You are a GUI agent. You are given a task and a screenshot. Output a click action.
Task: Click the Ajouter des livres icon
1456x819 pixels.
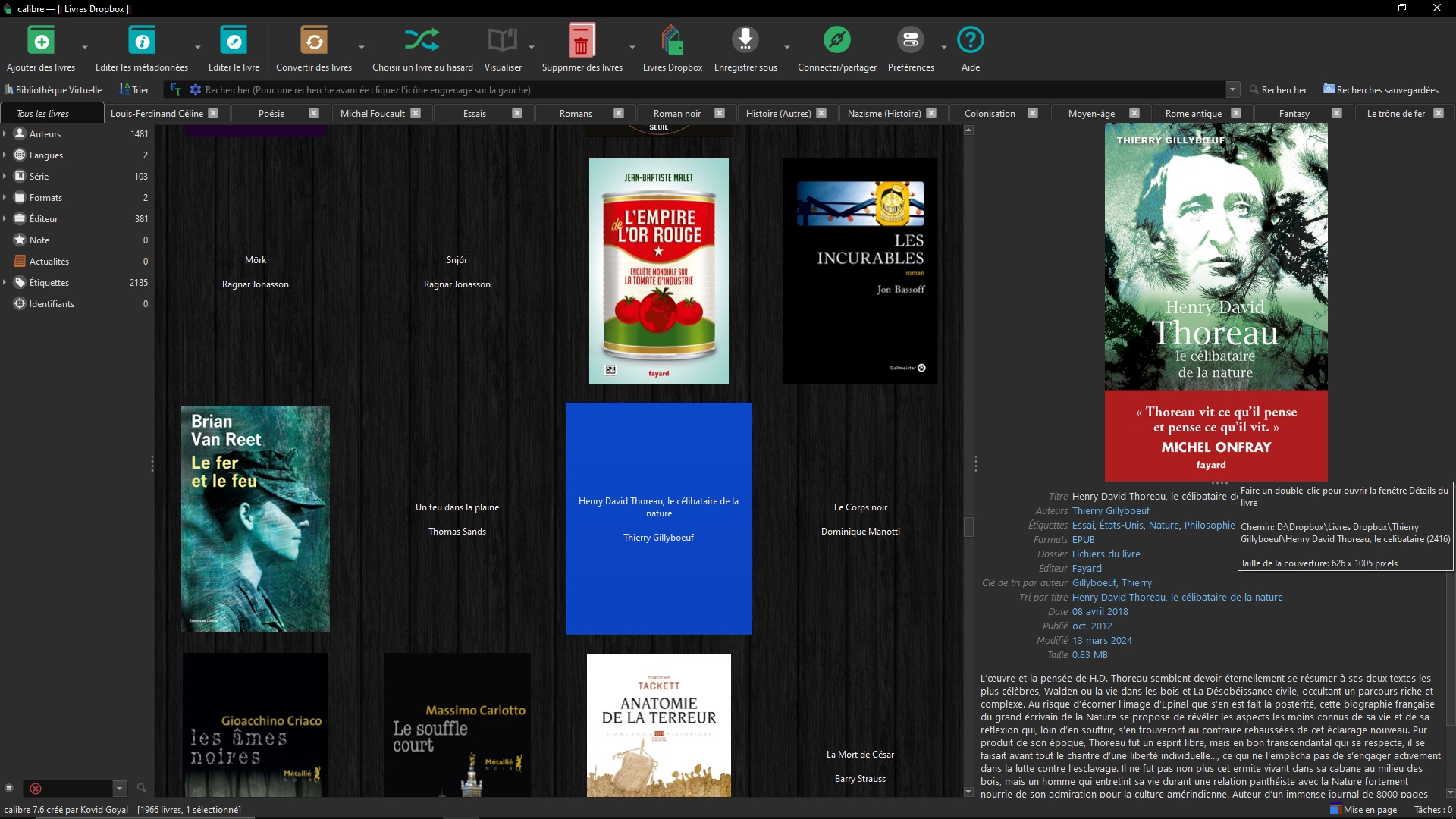[41, 40]
